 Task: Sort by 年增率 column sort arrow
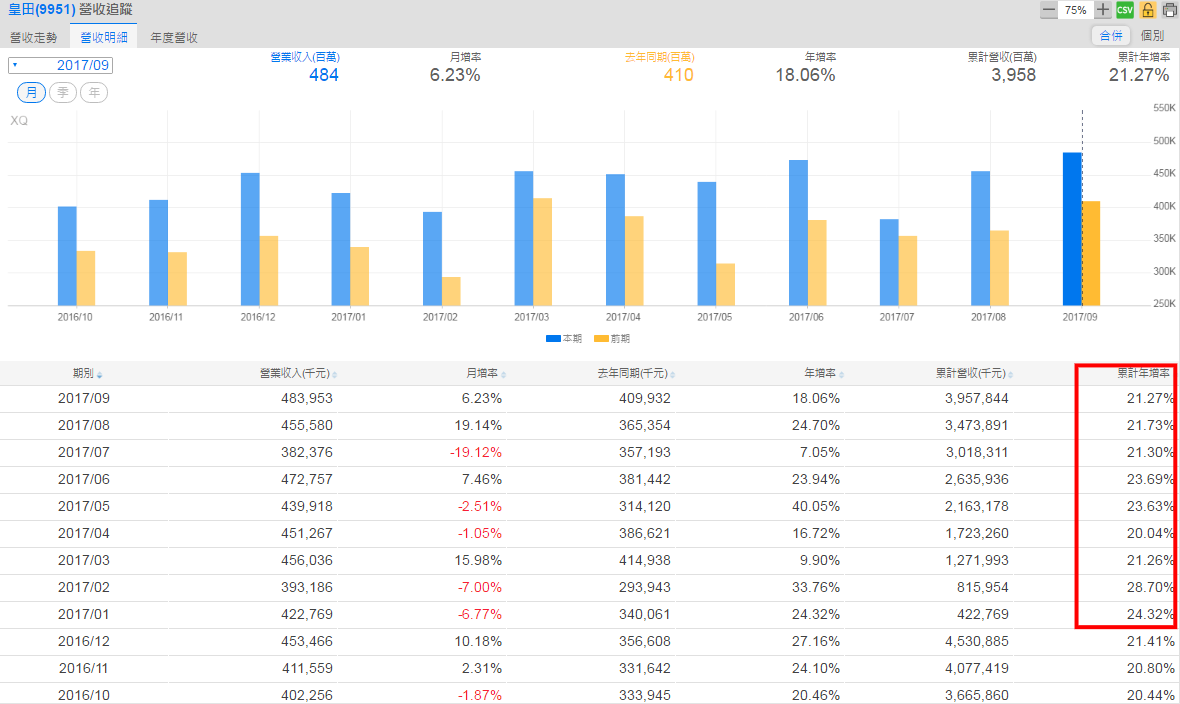pos(841,375)
